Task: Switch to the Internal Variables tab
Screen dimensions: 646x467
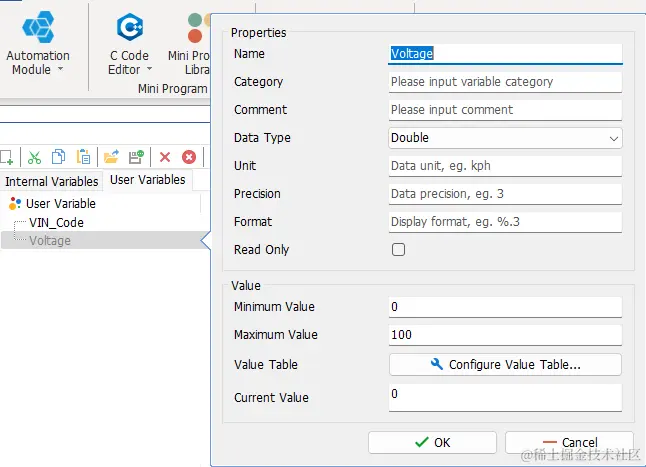Action: click(51, 181)
